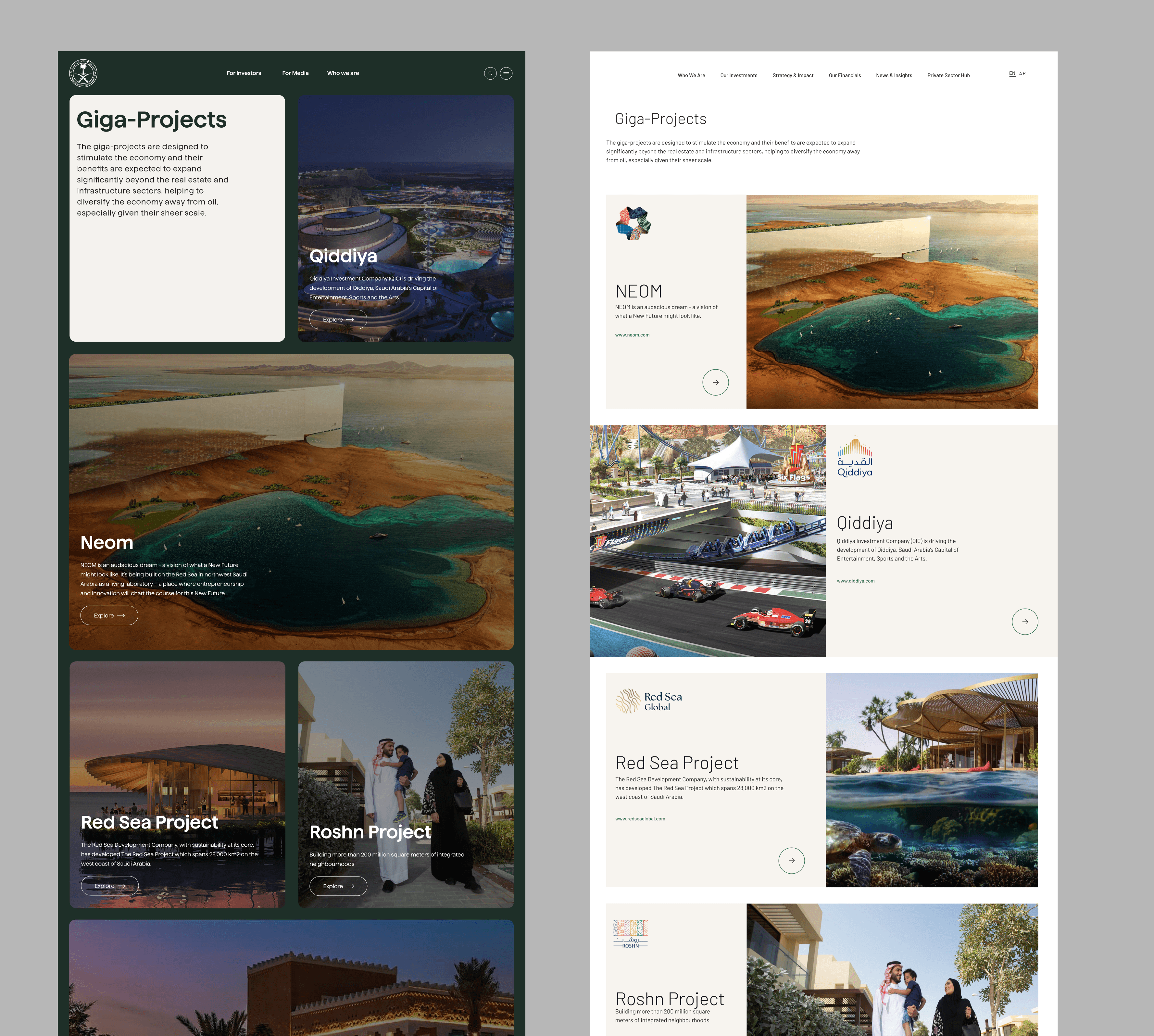
Task: Open search via the magnifier icon
Action: (x=490, y=73)
